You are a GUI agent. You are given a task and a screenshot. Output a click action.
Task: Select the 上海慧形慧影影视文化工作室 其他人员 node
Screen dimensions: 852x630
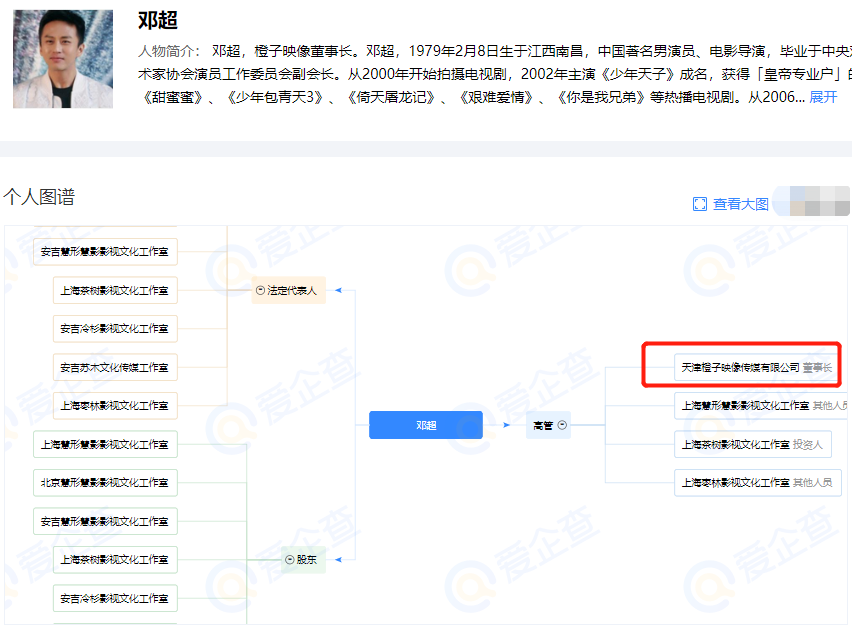757,405
